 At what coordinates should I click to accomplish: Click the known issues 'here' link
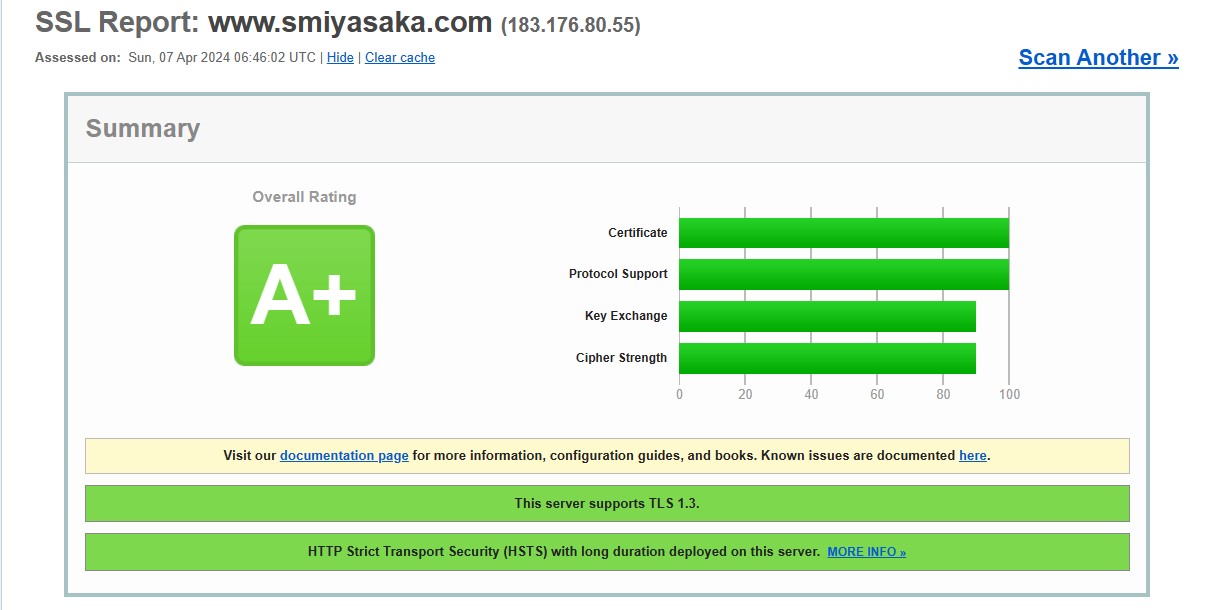click(x=972, y=456)
